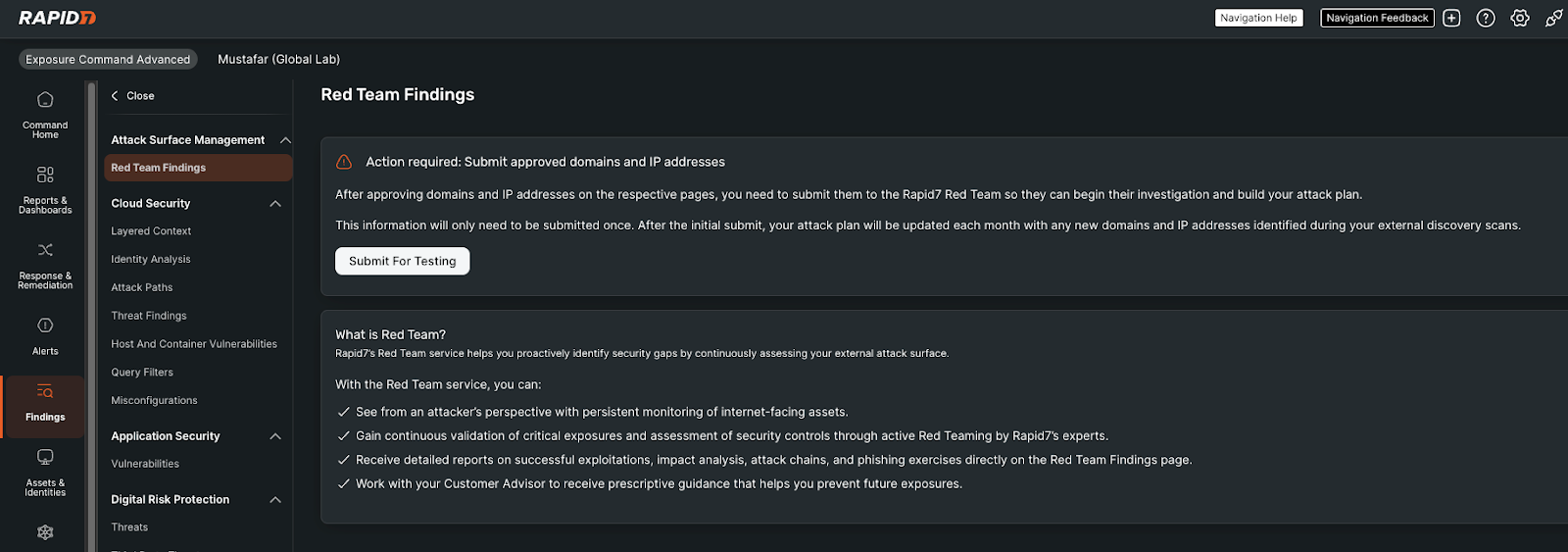Click the Navigation Help button

[x=1258, y=18]
